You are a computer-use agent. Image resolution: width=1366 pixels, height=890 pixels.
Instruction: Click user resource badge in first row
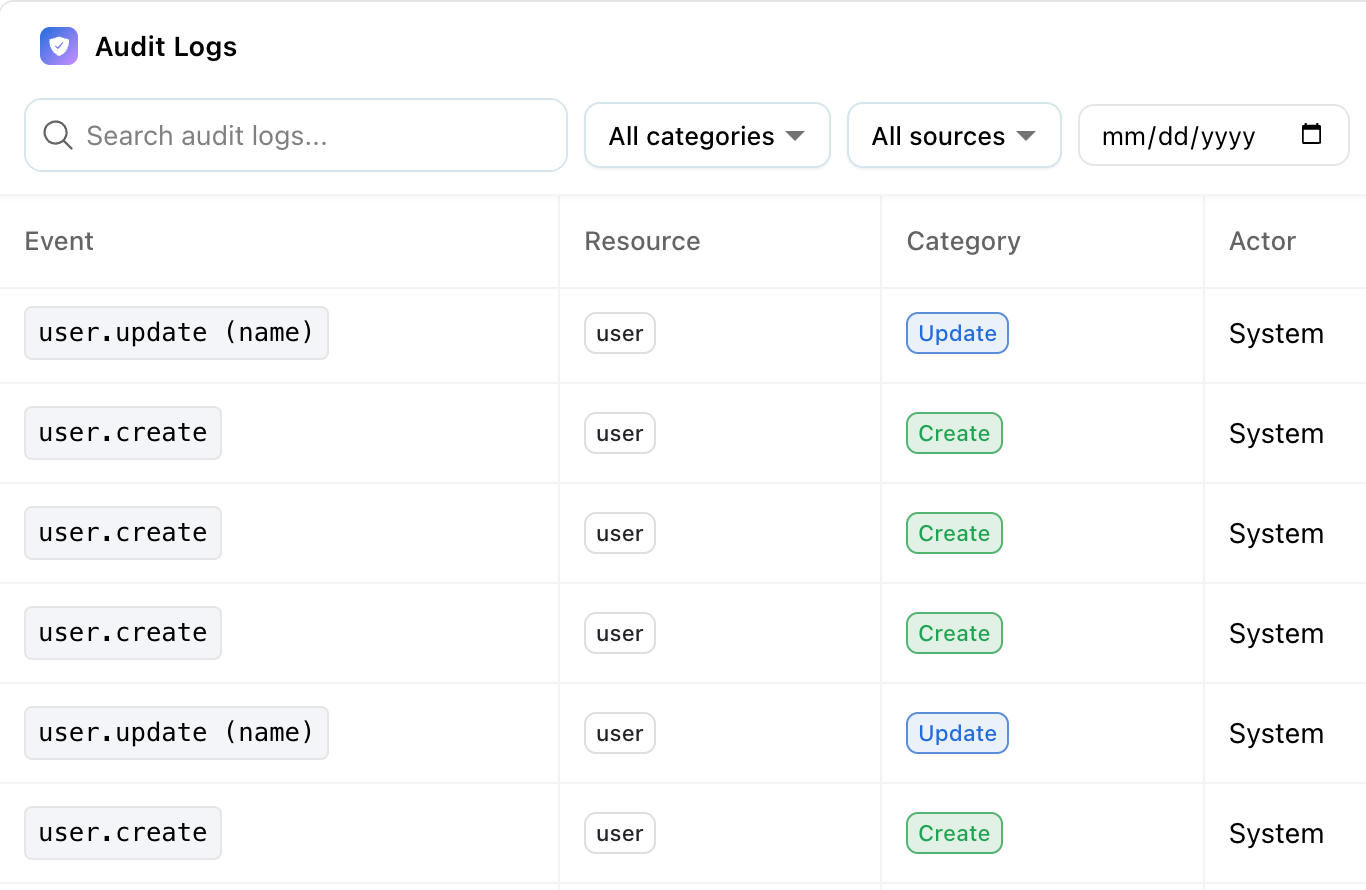pyautogui.click(x=619, y=333)
